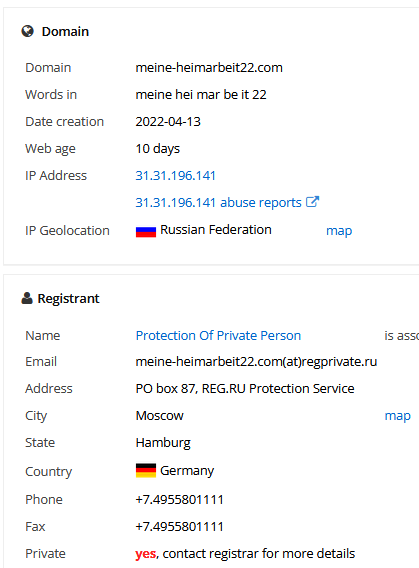Click the globe icon beside Domain heading
The image size is (419, 568).
coord(28,31)
